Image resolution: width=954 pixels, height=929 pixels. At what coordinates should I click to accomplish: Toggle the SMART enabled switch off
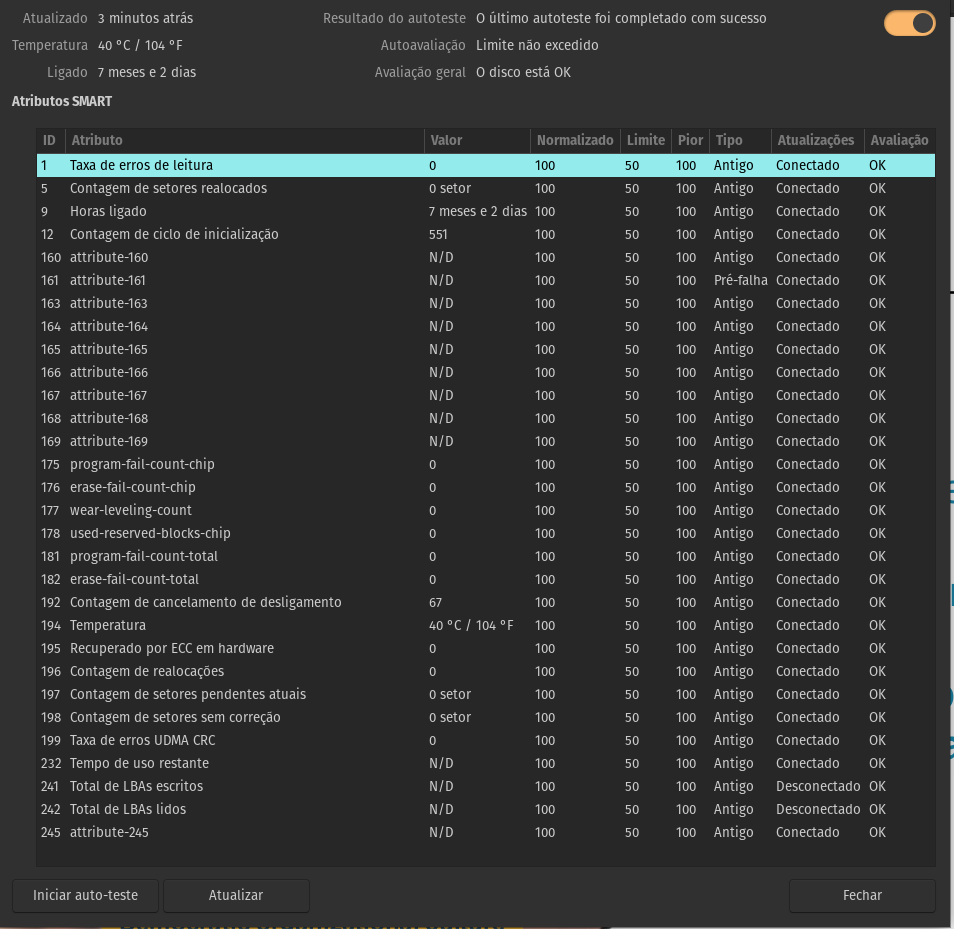pos(909,23)
